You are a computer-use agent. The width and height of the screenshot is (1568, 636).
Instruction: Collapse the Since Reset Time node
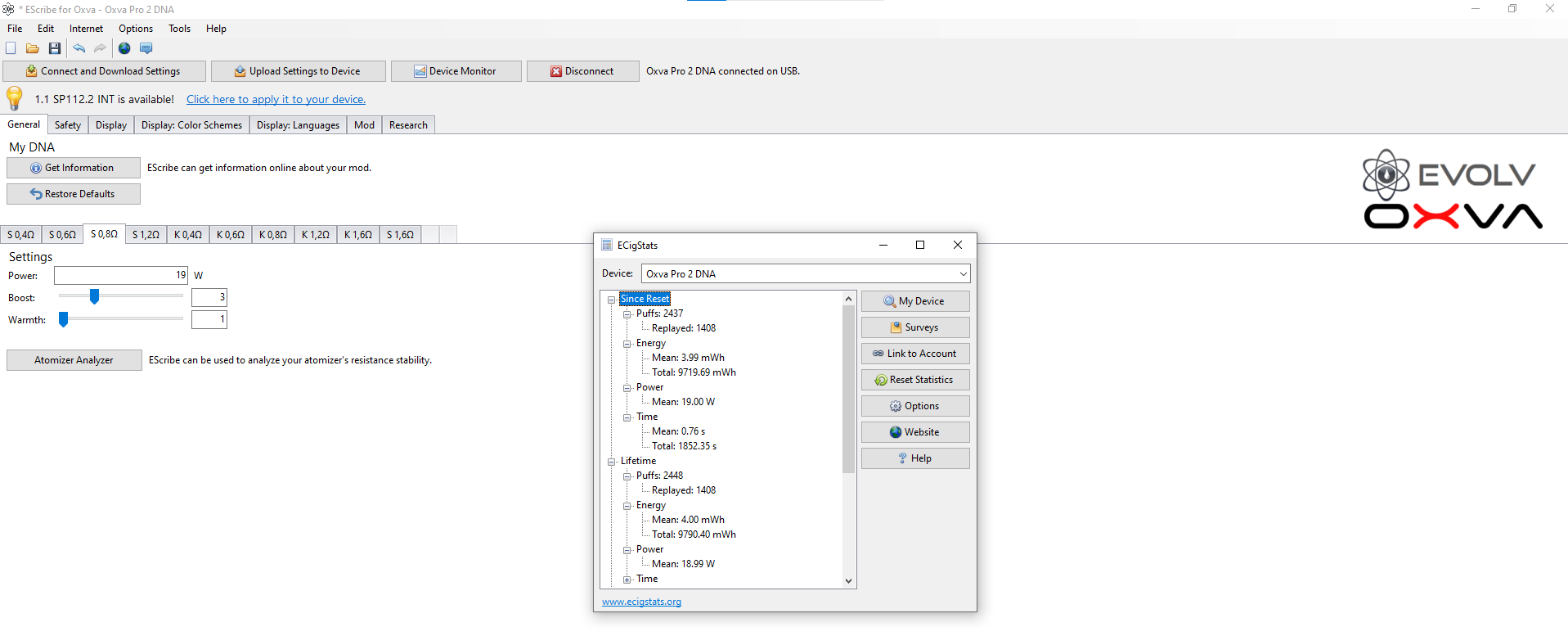tap(627, 417)
